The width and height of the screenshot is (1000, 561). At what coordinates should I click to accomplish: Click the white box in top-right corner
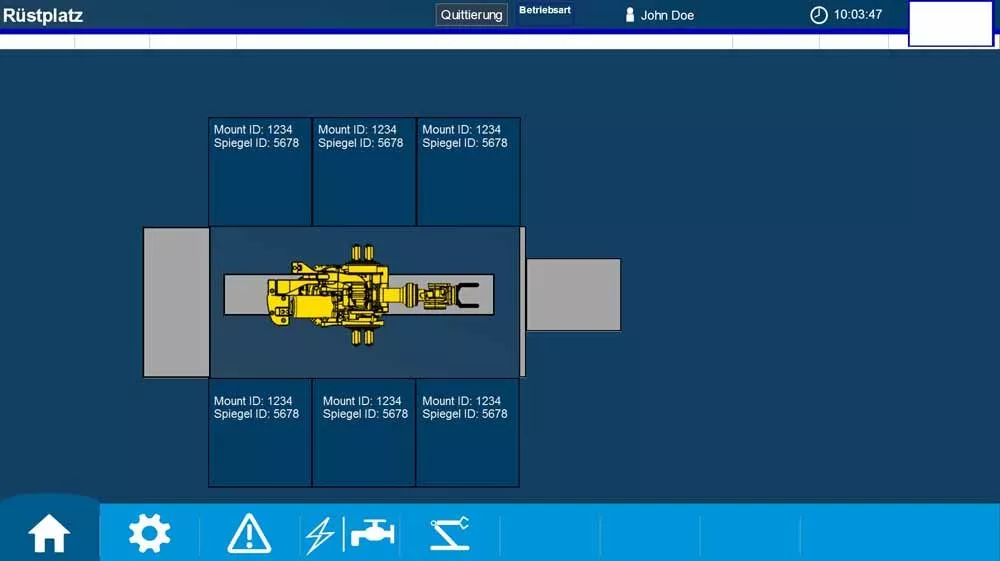(951, 24)
